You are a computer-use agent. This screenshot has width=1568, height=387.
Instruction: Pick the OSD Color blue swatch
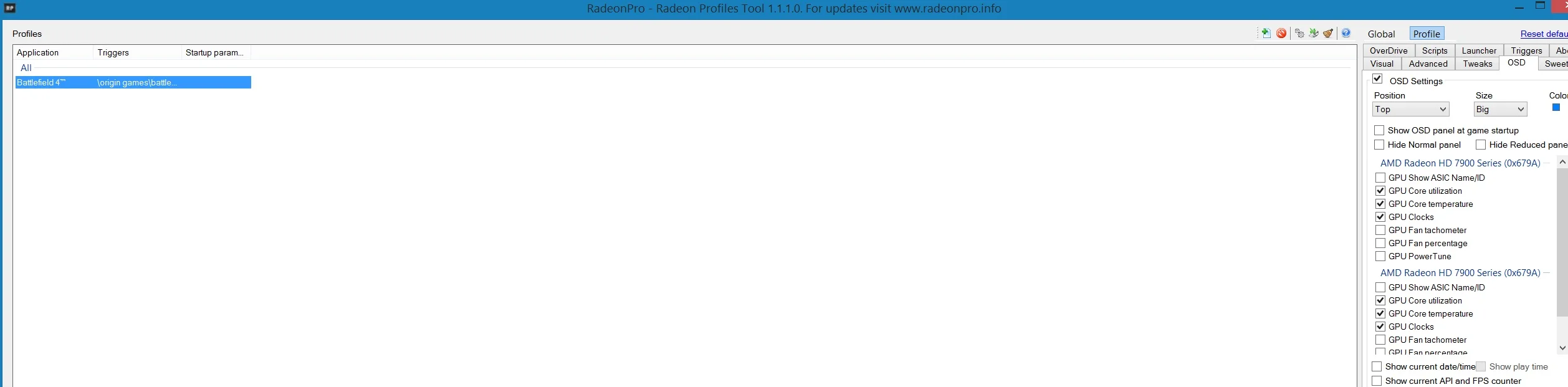(x=1556, y=107)
